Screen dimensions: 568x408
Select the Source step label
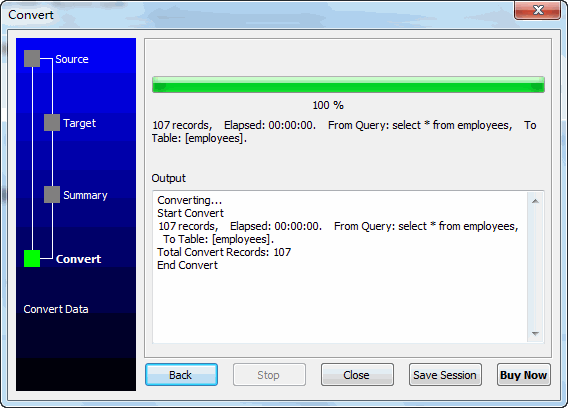[x=72, y=59]
